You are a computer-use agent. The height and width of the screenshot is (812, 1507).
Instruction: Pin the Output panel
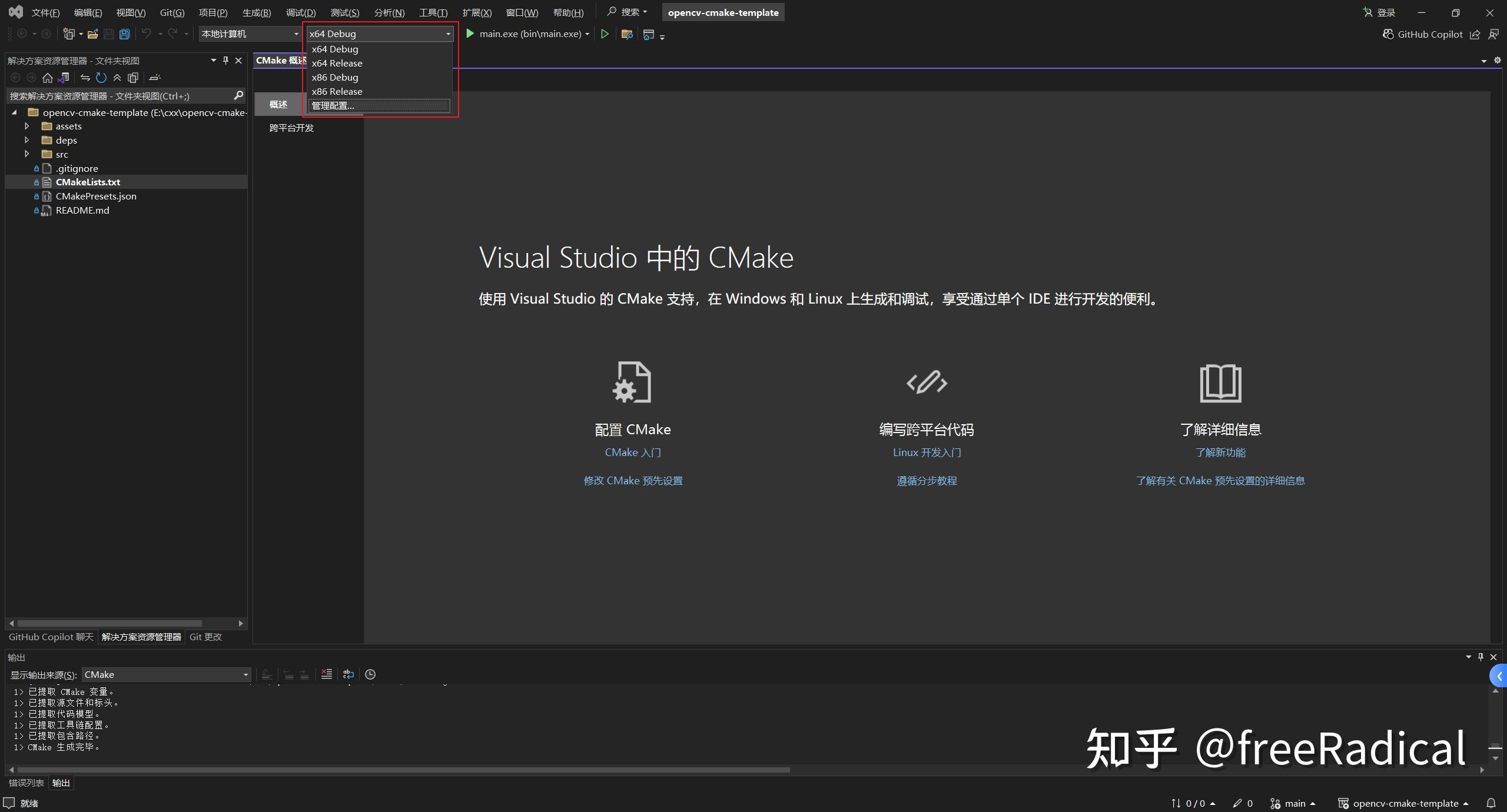1481,657
